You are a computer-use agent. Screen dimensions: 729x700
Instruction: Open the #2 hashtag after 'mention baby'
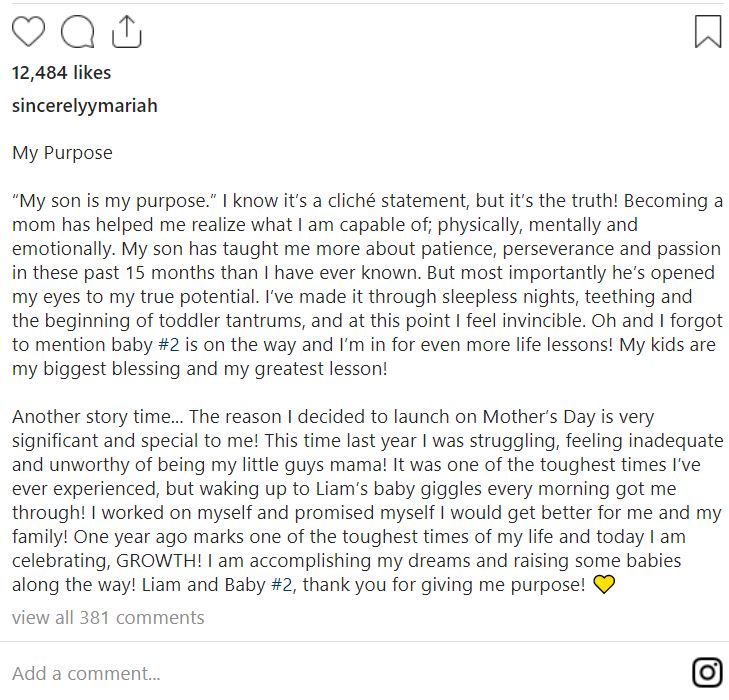pyautogui.click(x=169, y=345)
